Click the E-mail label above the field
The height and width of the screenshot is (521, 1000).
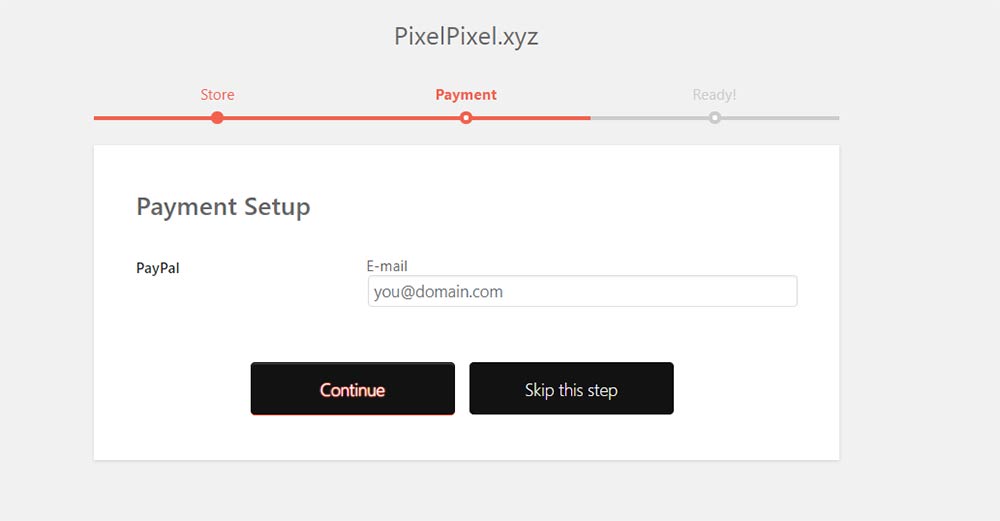point(387,266)
